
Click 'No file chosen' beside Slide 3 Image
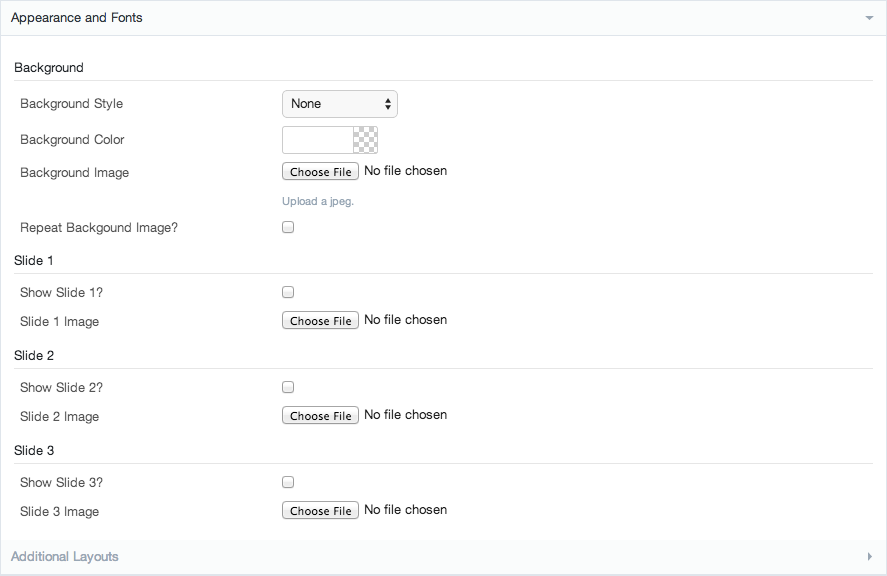click(x=406, y=510)
